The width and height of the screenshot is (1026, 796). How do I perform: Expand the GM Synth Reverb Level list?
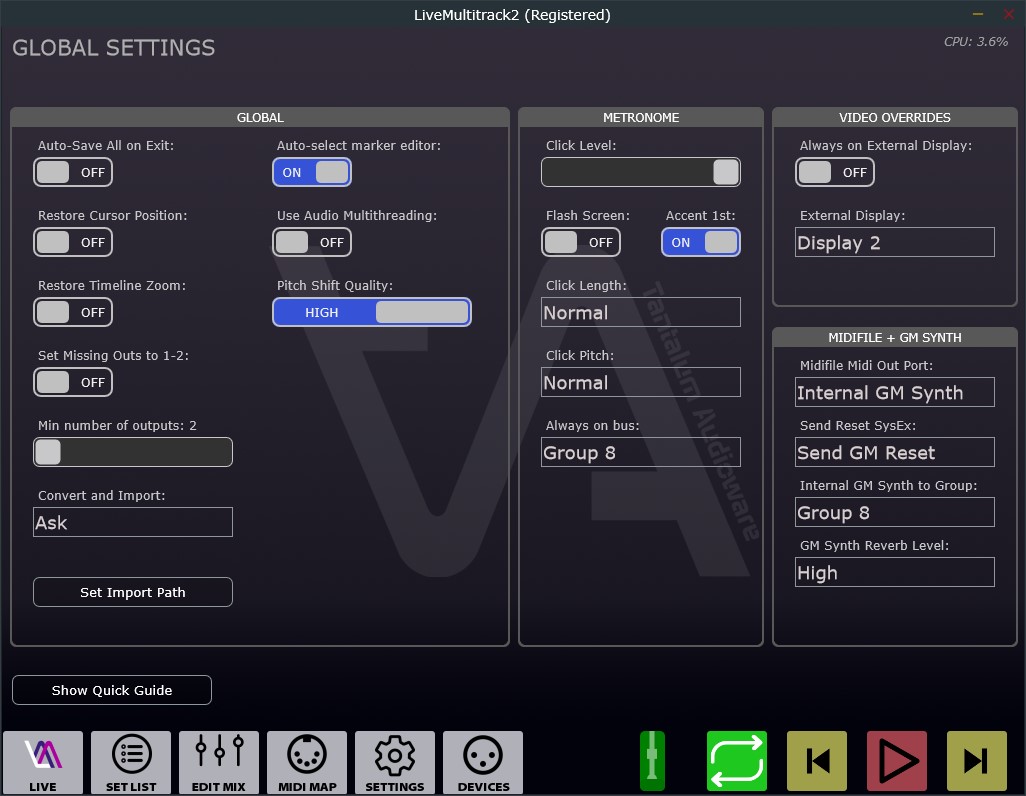coord(895,573)
